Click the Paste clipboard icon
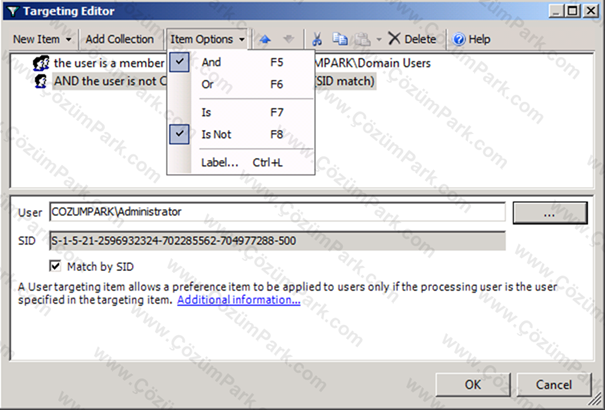The width and height of the screenshot is (605, 410). 363,39
